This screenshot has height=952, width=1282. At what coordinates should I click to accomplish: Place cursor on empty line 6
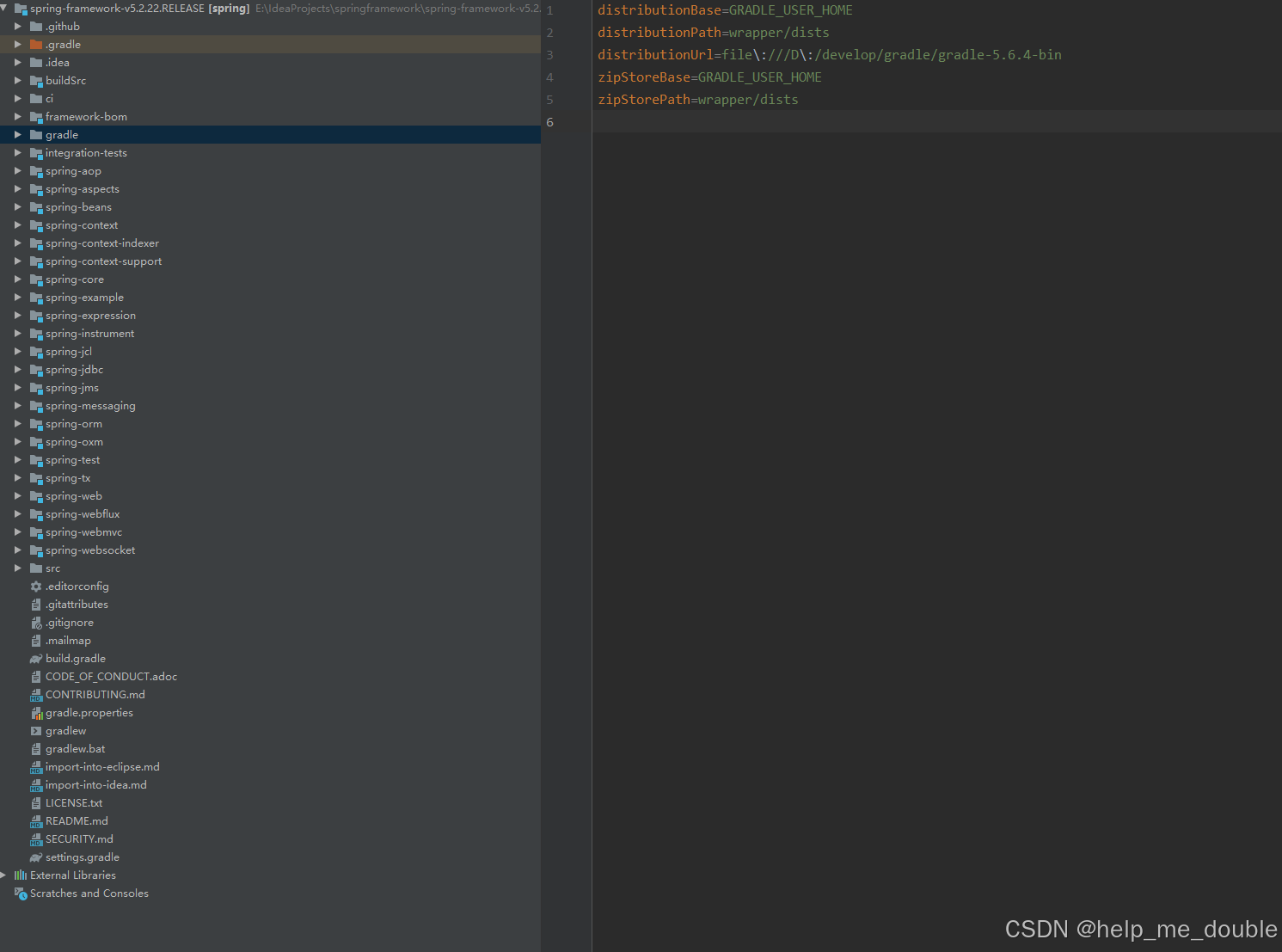[937, 122]
